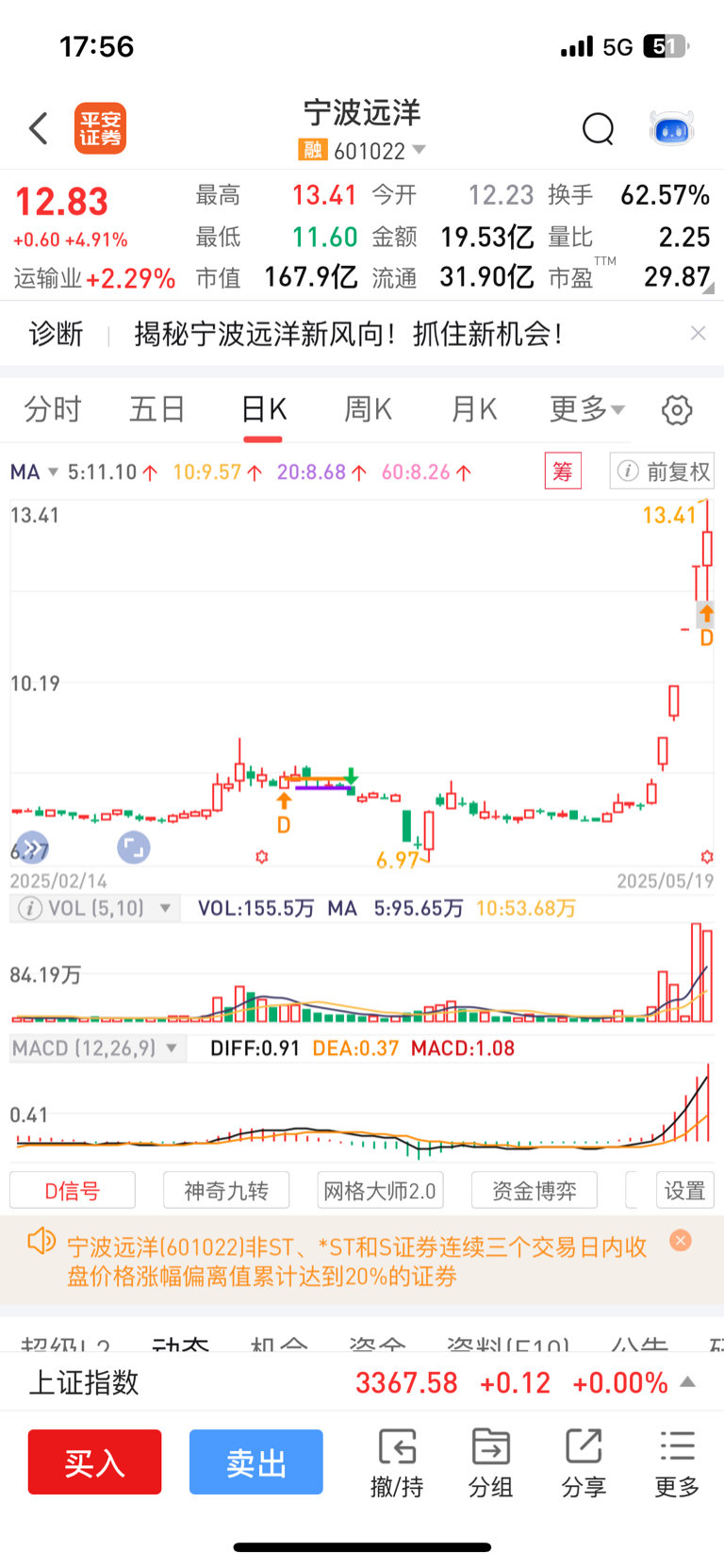Tap the double-arrow scroll icon on chart
This screenshot has height=1568, width=724.
click(32, 848)
